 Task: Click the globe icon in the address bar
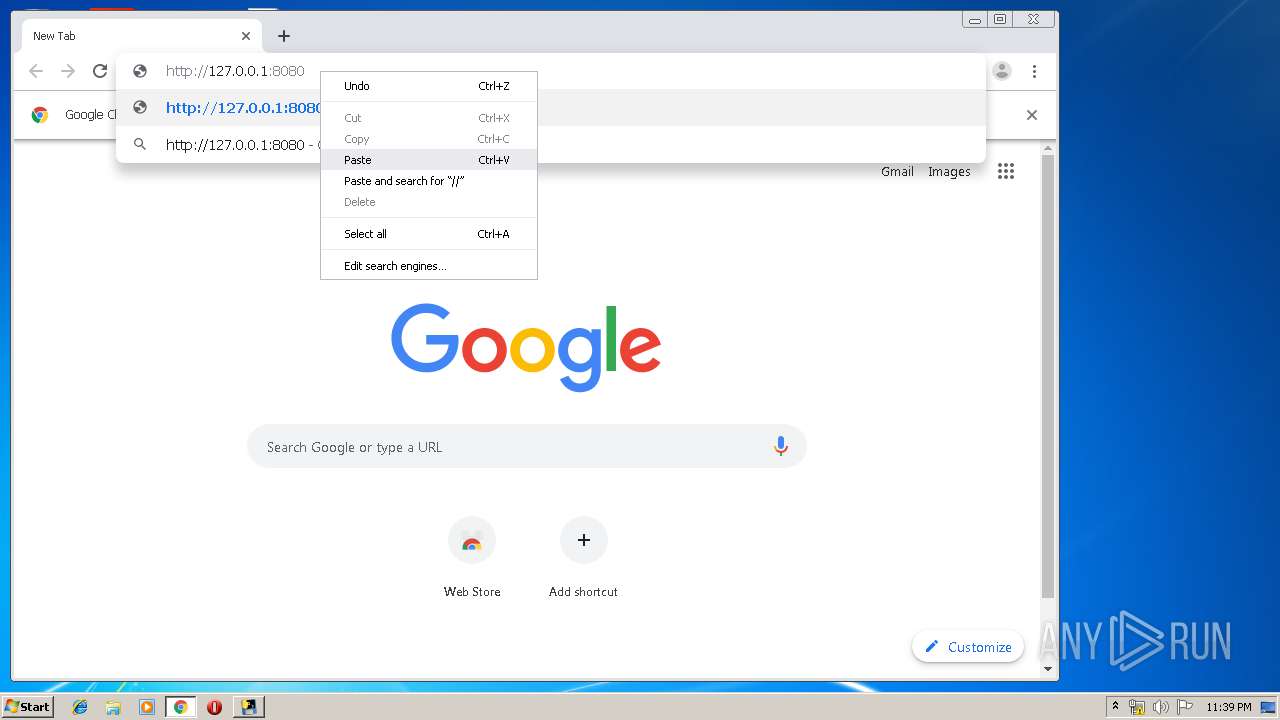tap(141, 71)
